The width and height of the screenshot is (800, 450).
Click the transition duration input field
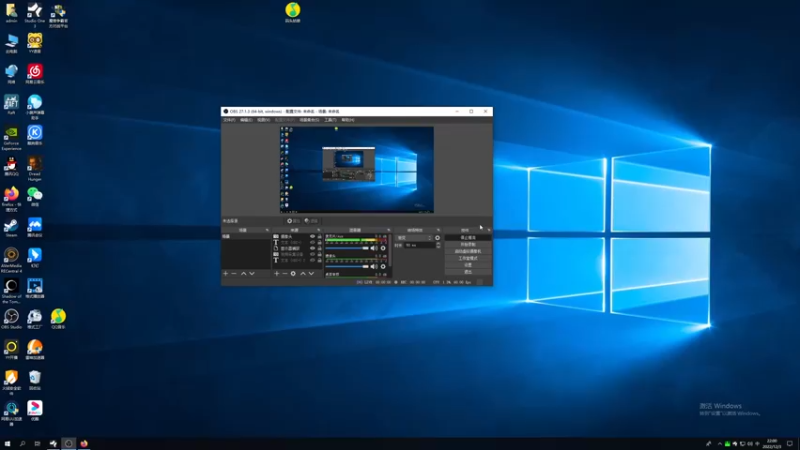[420, 245]
